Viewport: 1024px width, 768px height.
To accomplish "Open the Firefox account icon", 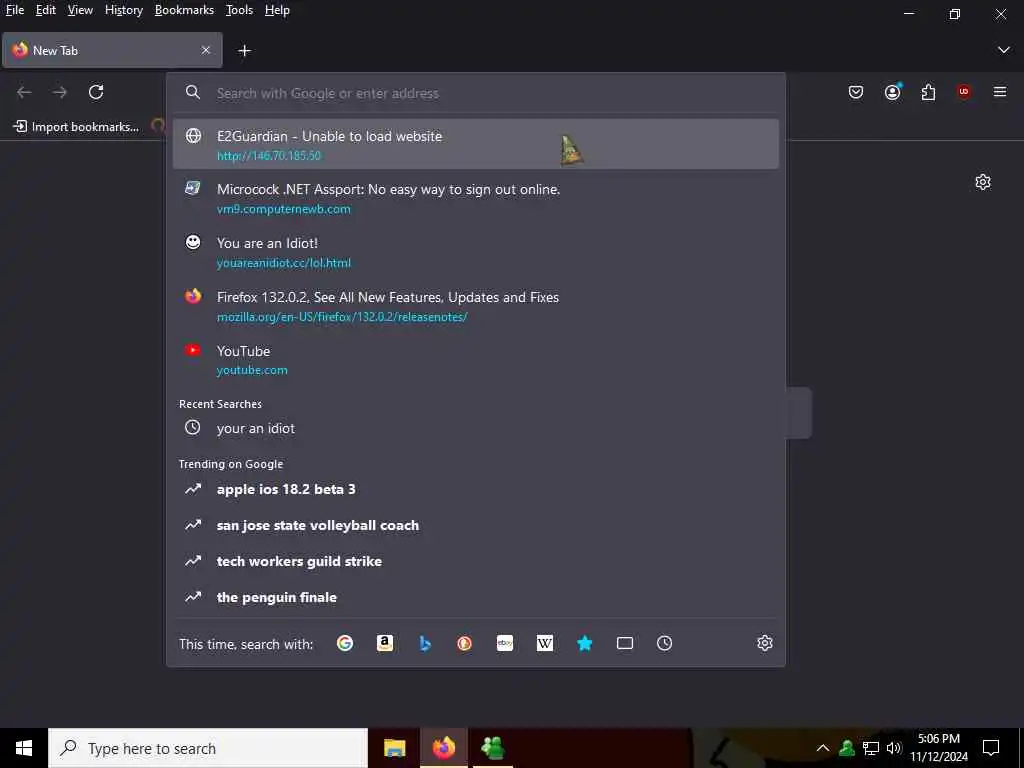I will click(892, 92).
